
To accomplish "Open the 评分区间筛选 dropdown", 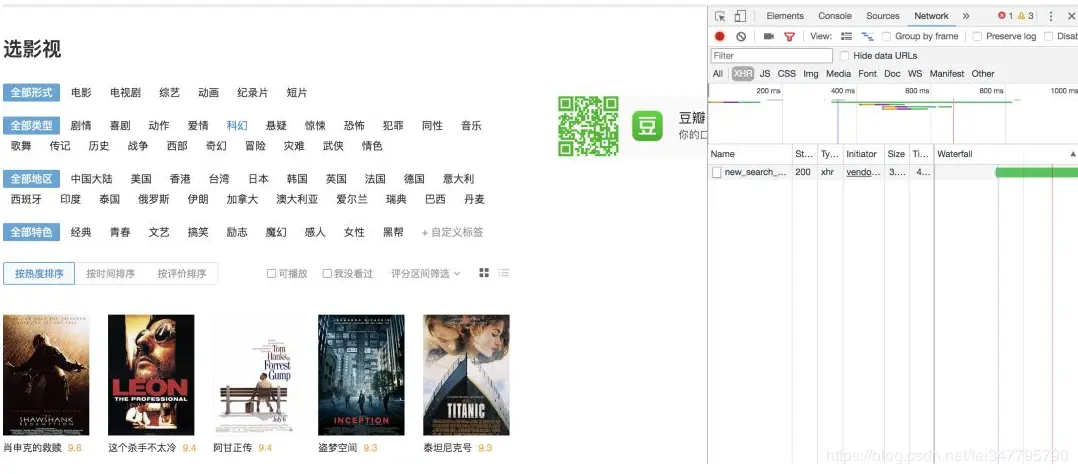I will click(x=426, y=274).
